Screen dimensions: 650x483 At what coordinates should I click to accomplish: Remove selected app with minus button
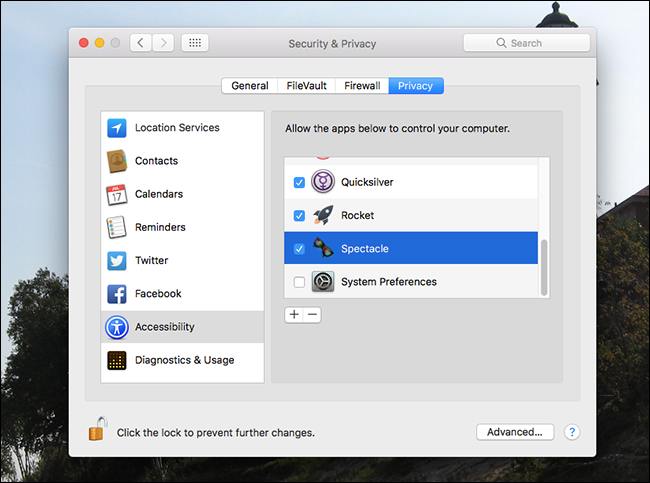[x=313, y=315]
